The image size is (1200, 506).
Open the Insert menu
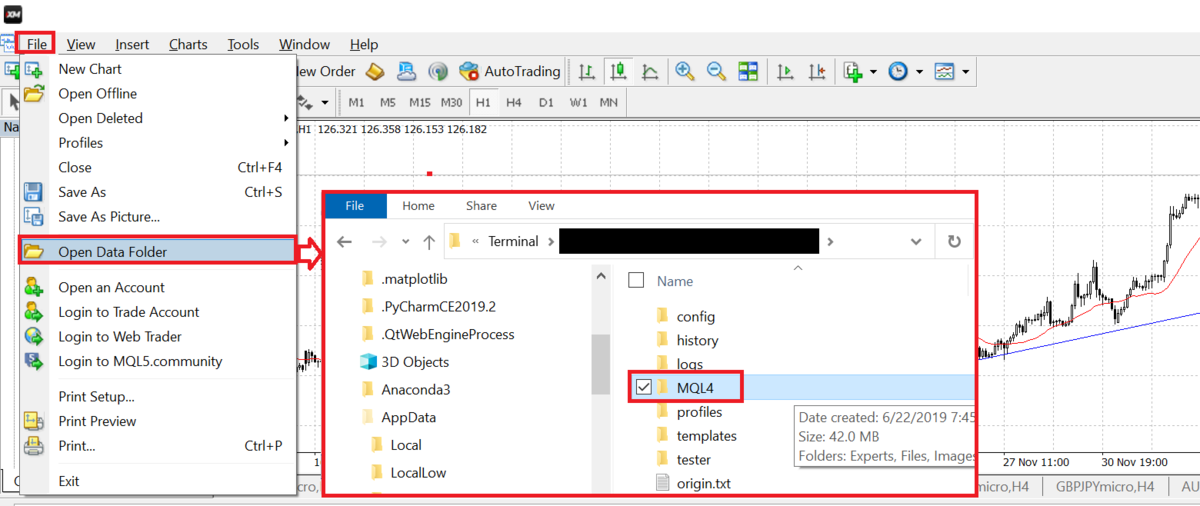pyautogui.click(x=132, y=44)
